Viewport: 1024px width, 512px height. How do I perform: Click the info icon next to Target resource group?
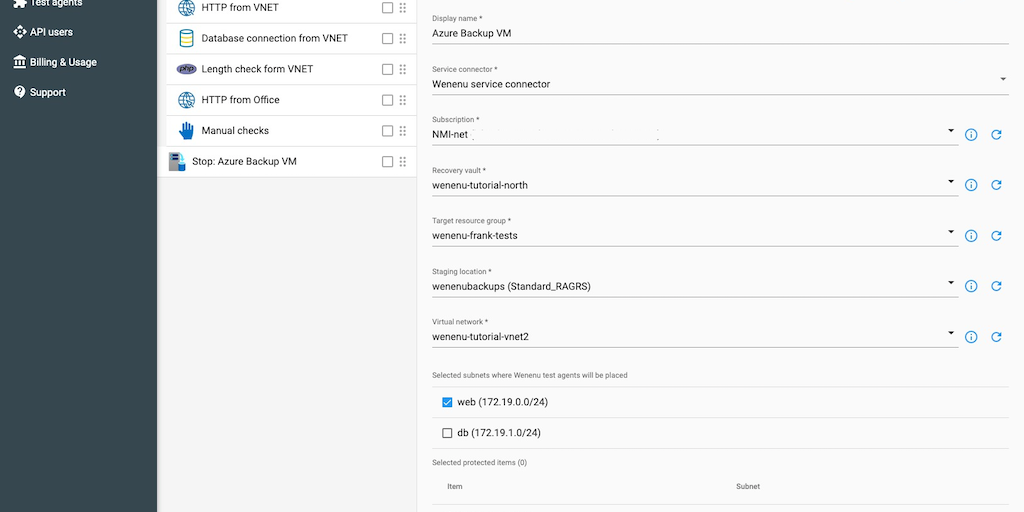[970, 236]
